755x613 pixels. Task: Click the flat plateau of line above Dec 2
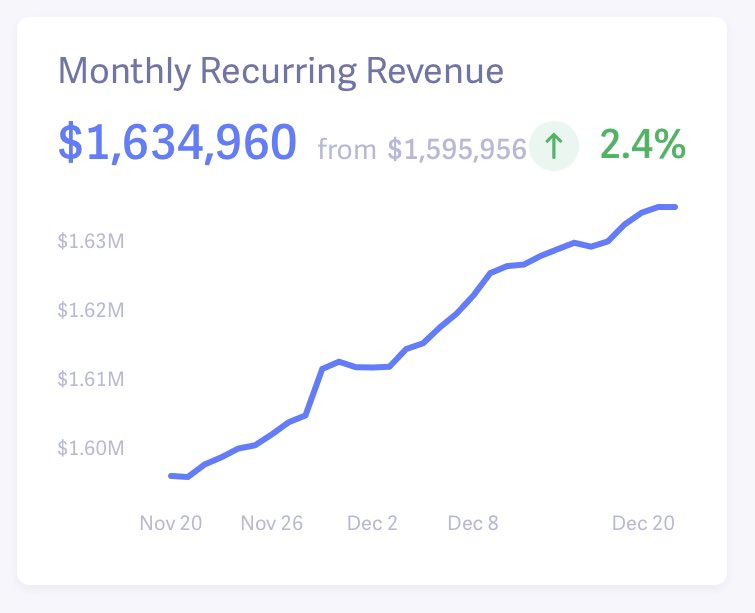tap(372, 367)
